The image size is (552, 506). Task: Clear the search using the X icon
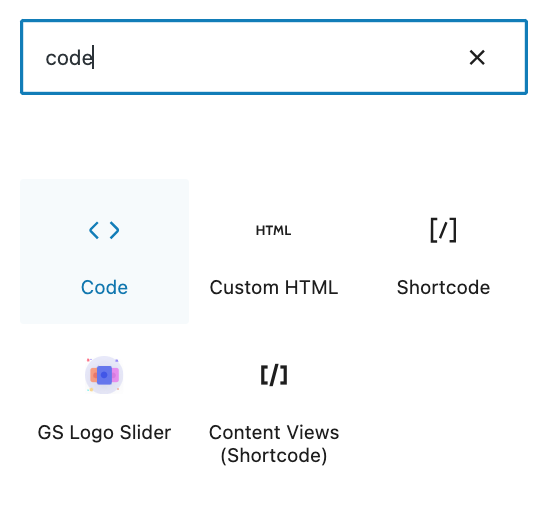(x=477, y=57)
